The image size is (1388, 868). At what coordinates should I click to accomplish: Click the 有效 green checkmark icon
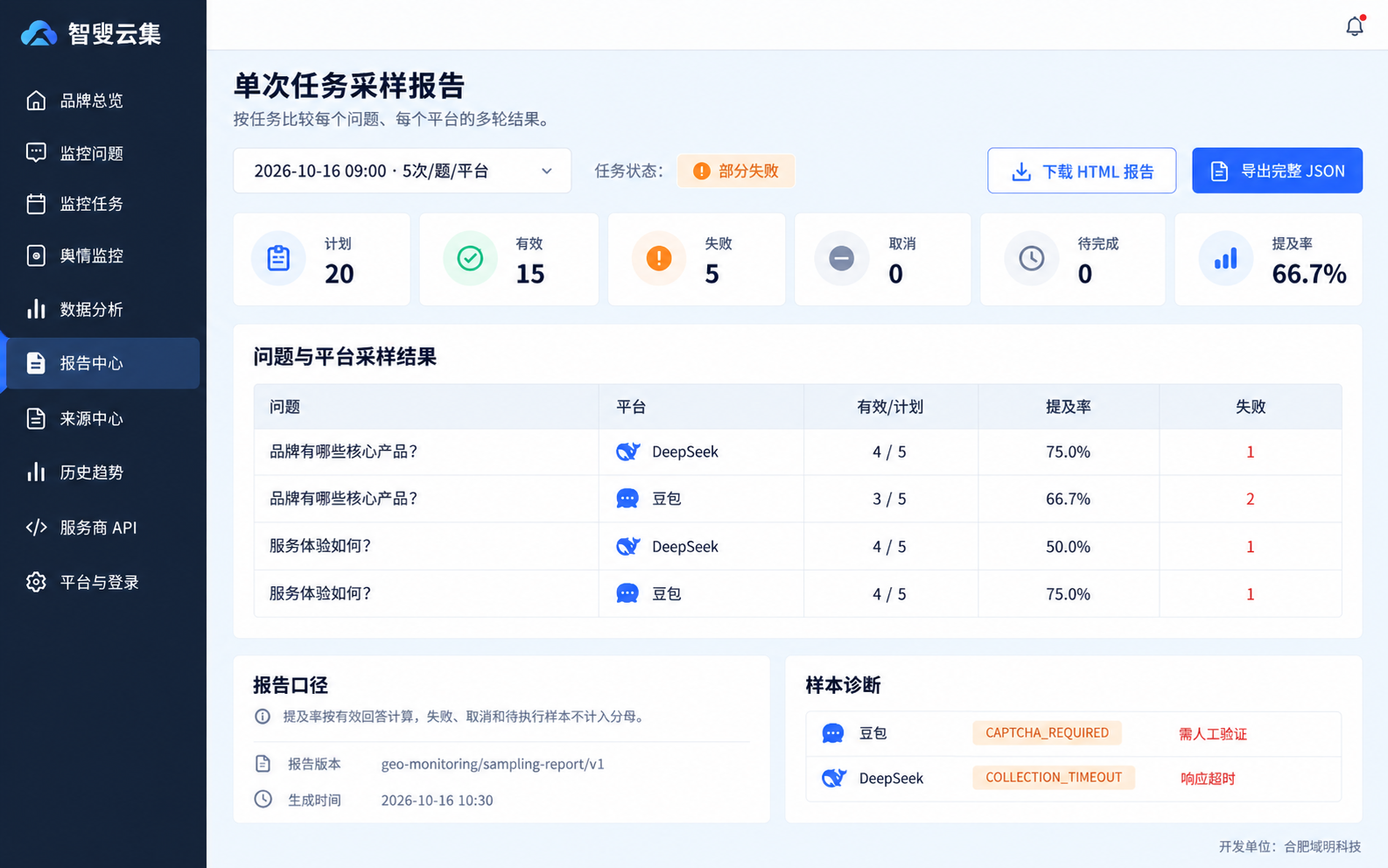point(470,258)
